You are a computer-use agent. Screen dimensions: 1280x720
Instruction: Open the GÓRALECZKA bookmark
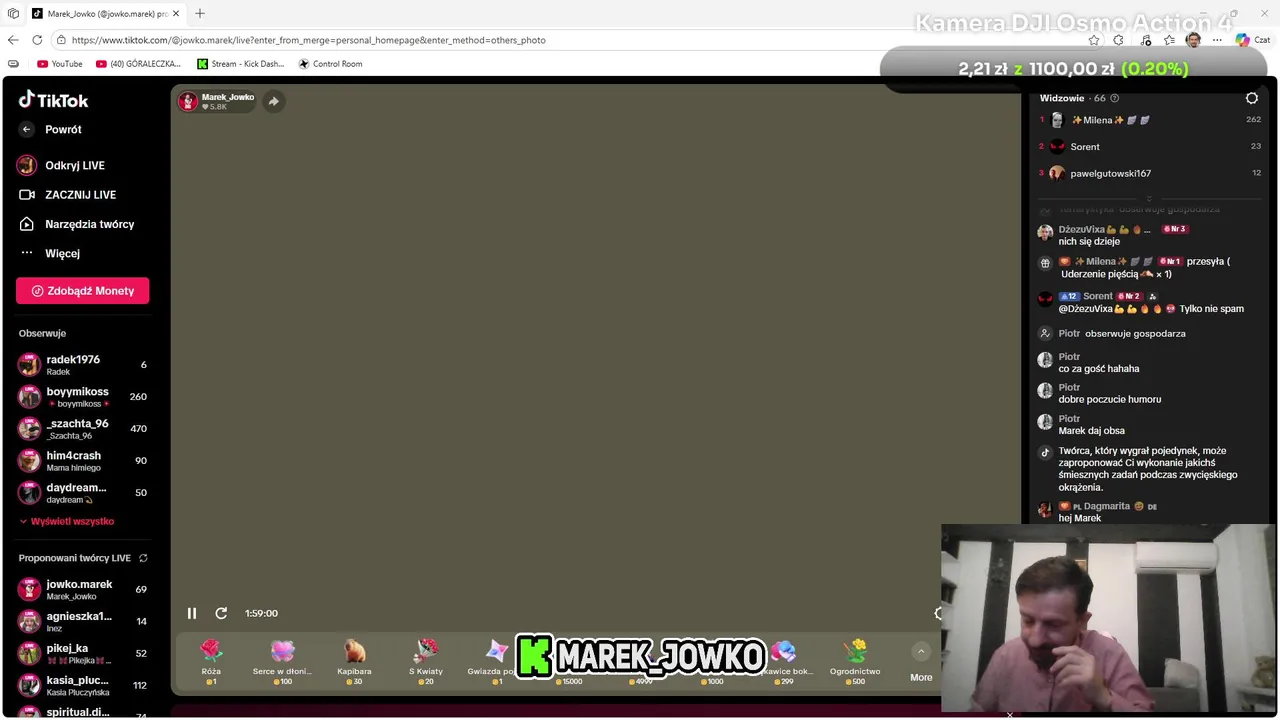point(138,64)
